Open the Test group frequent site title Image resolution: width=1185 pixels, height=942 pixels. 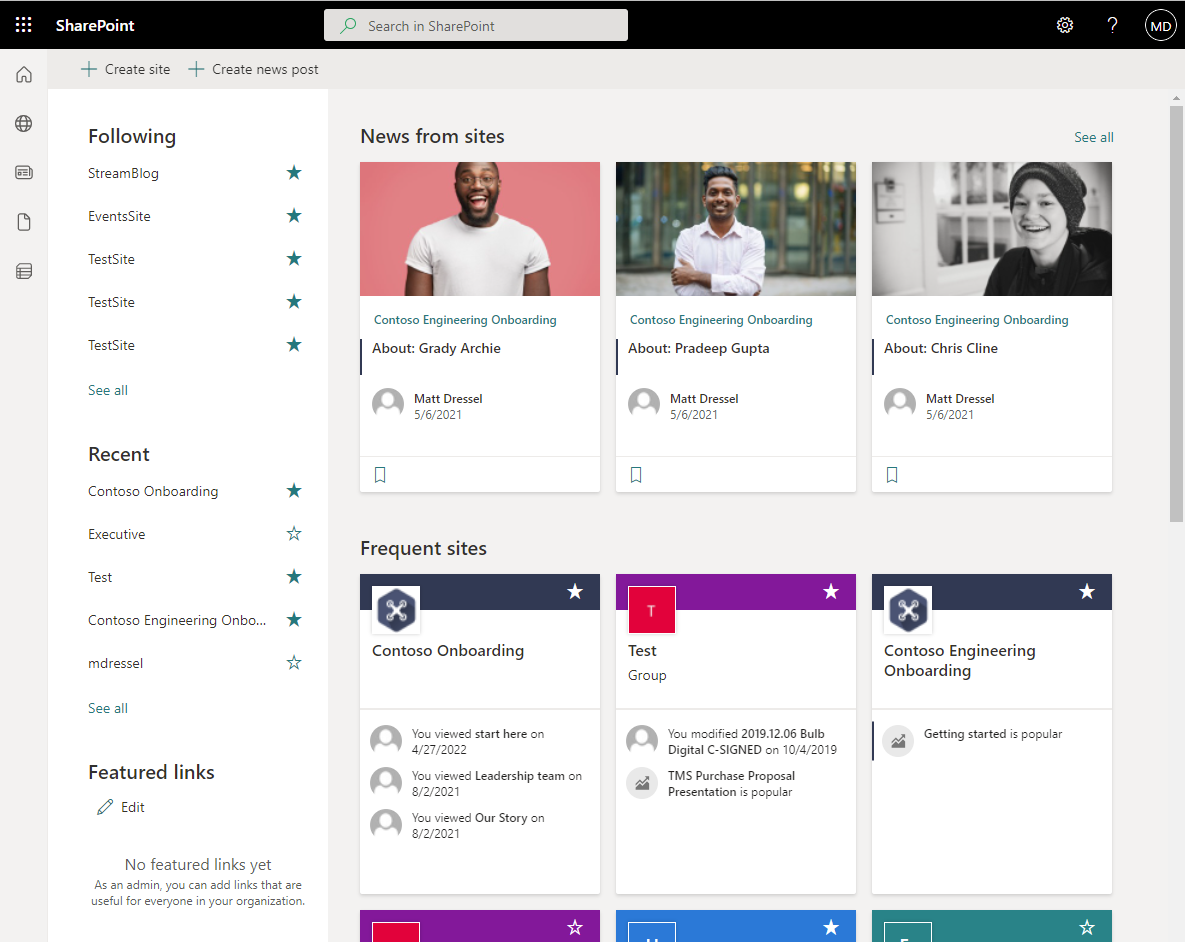click(x=642, y=650)
